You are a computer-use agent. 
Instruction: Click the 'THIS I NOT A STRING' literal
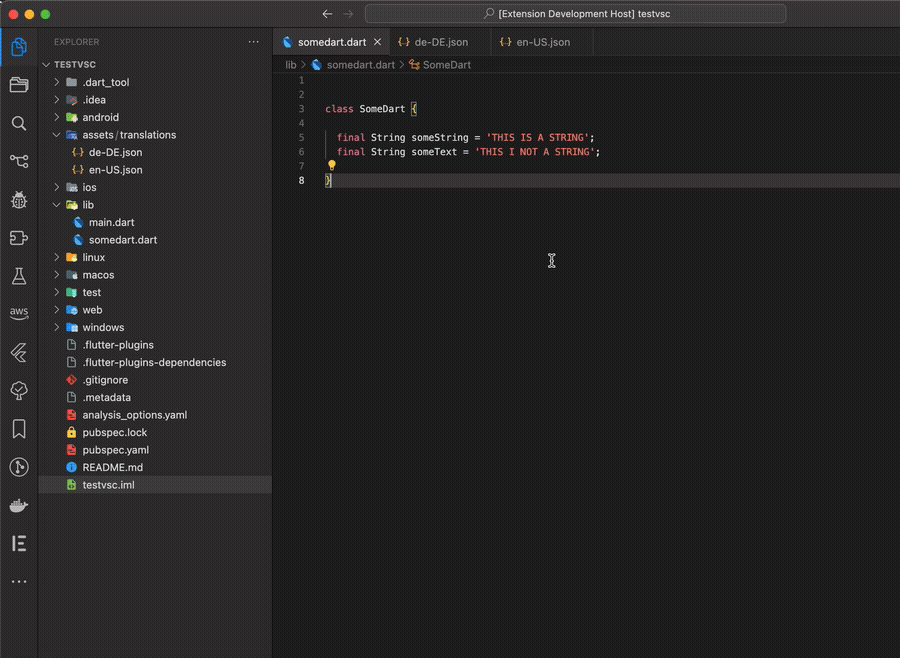tap(534, 152)
